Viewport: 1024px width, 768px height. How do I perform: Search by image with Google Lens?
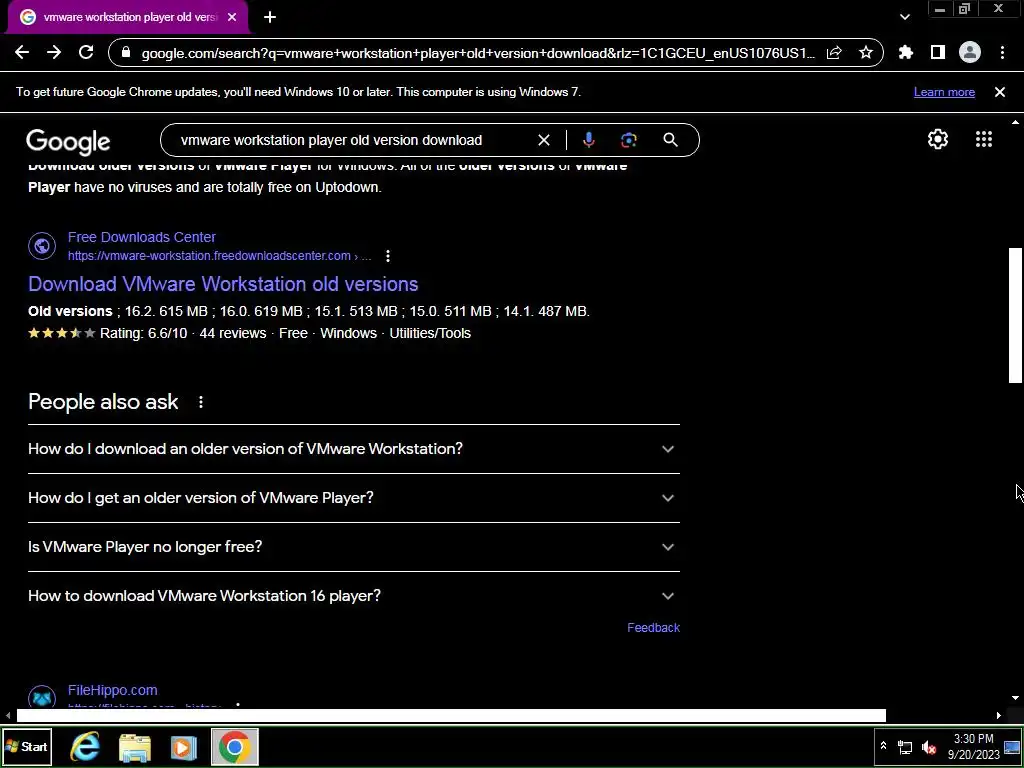(629, 140)
